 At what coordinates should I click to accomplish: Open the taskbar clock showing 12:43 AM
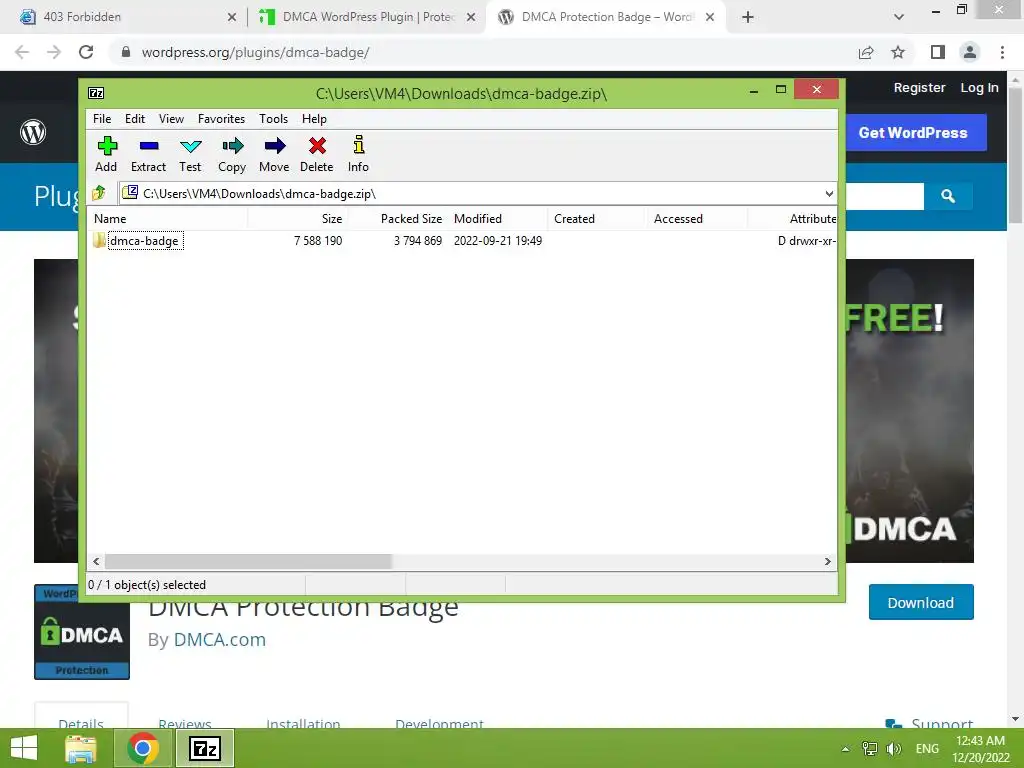(980, 748)
